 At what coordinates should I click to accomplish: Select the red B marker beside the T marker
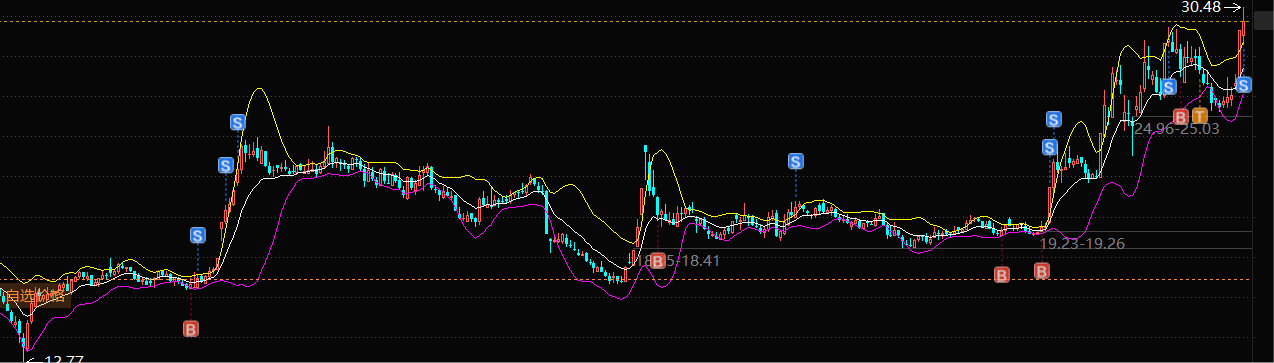point(1180,116)
